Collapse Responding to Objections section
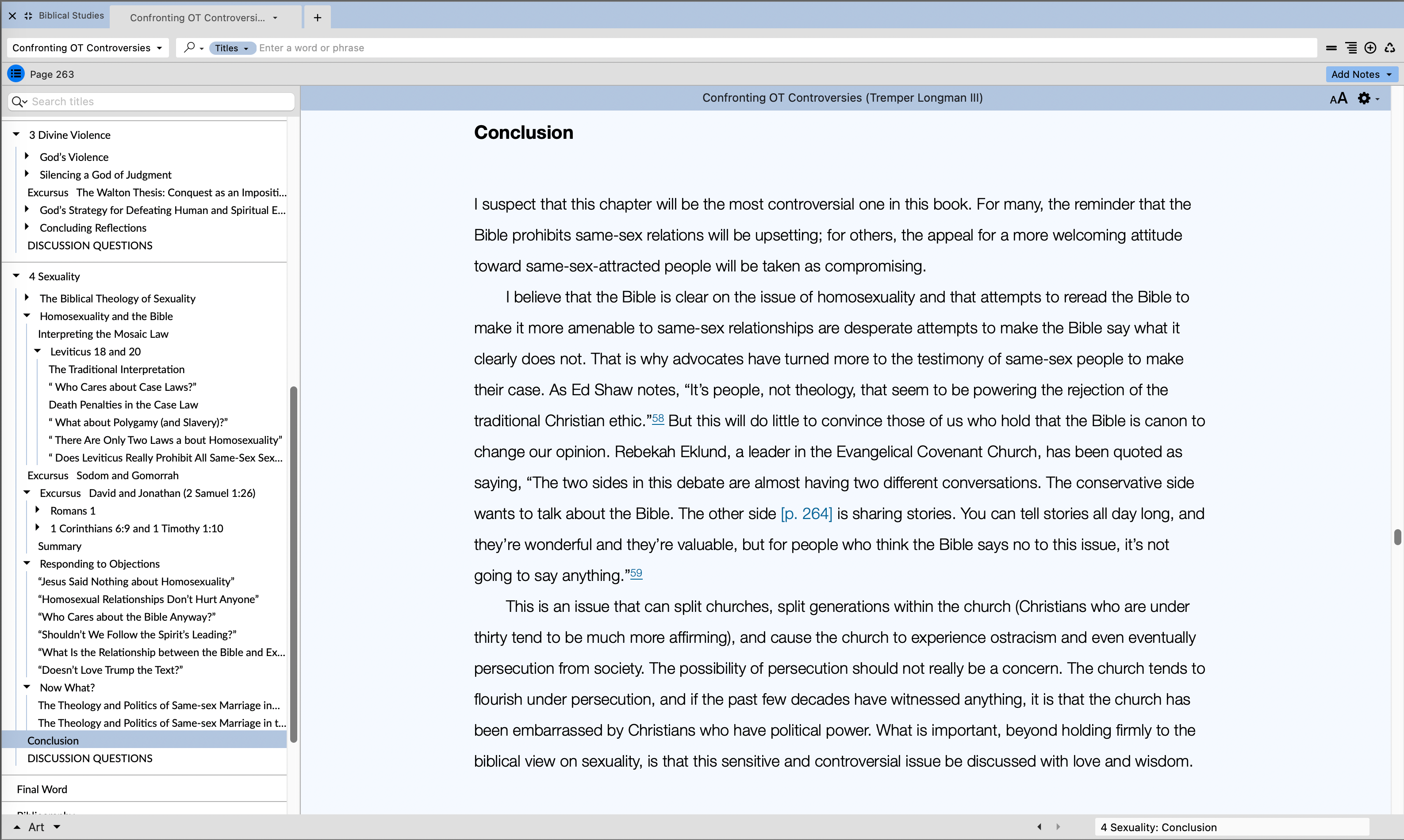The height and width of the screenshot is (840, 1404). pyautogui.click(x=27, y=563)
